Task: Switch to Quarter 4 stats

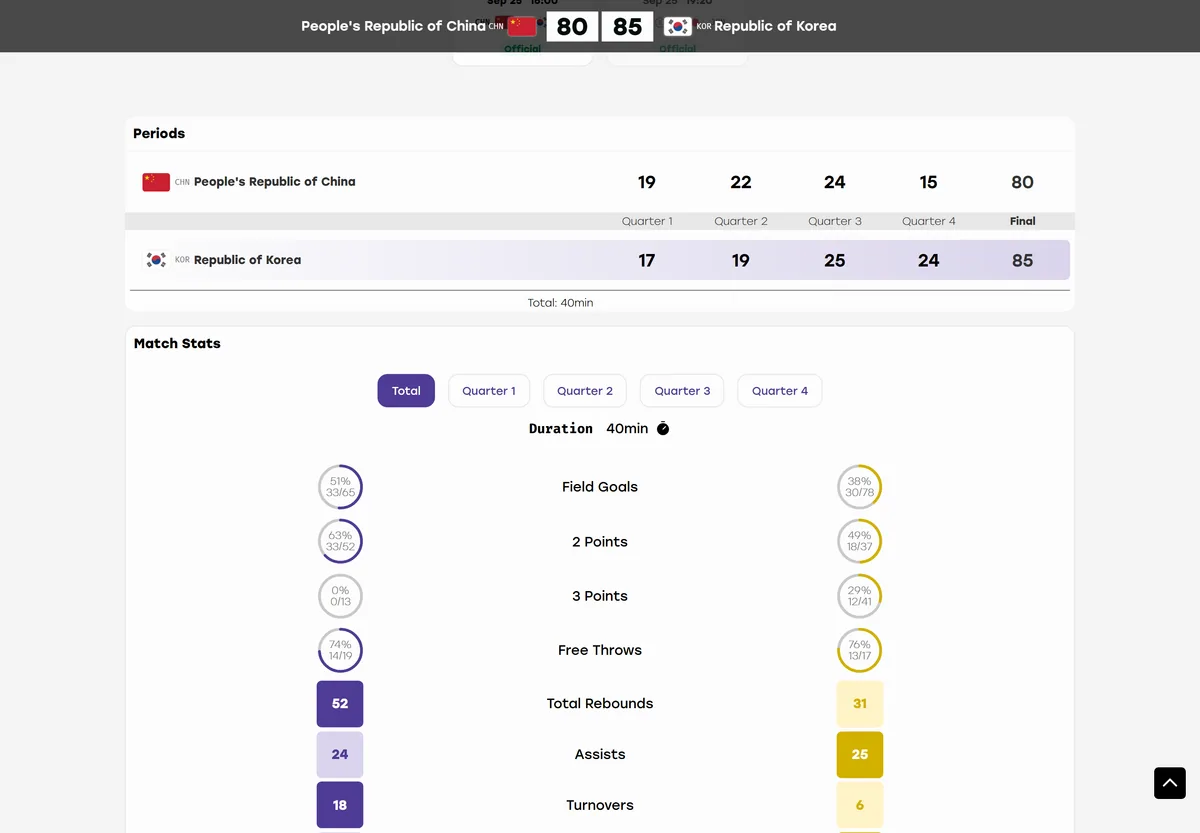Action: (x=780, y=391)
